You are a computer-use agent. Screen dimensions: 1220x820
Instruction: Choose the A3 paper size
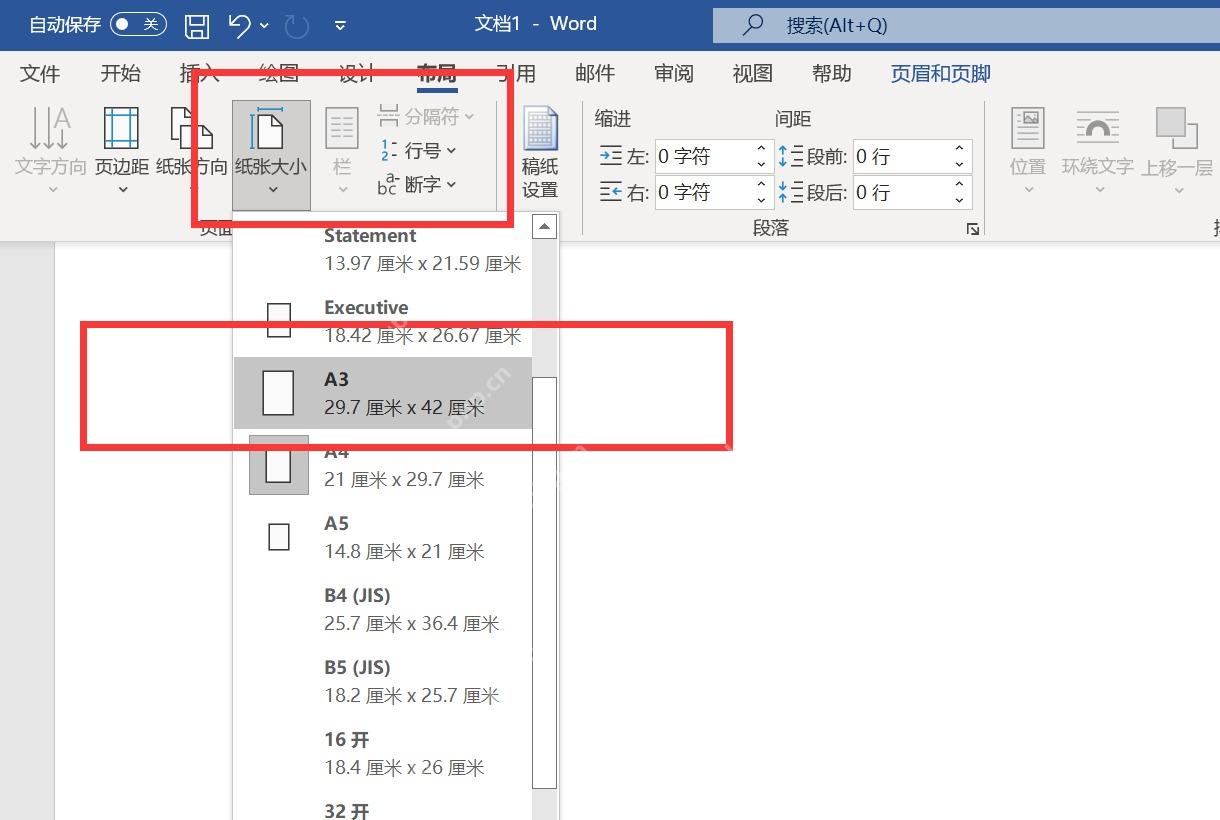(x=383, y=393)
